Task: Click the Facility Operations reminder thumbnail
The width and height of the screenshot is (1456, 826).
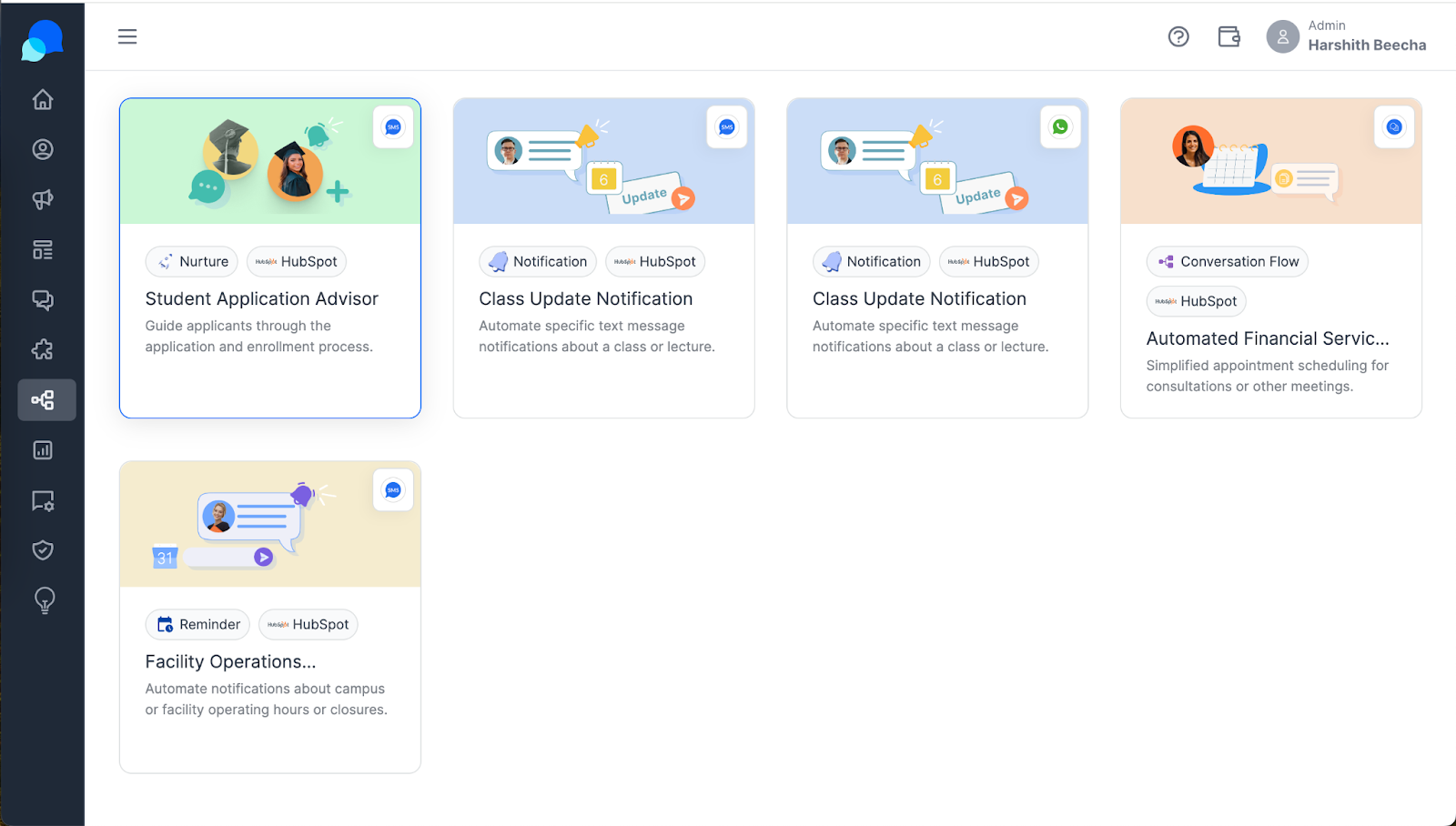Action: click(x=270, y=524)
